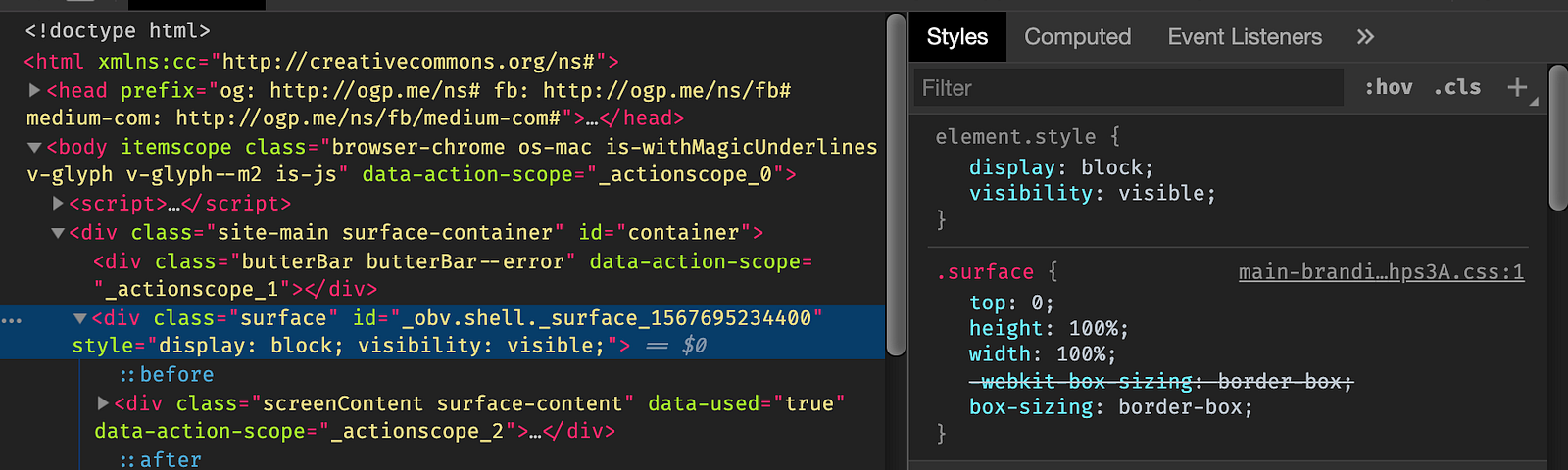The height and width of the screenshot is (470, 1568).
Task: Click the .surface selector text
Action: click(985, 272)
